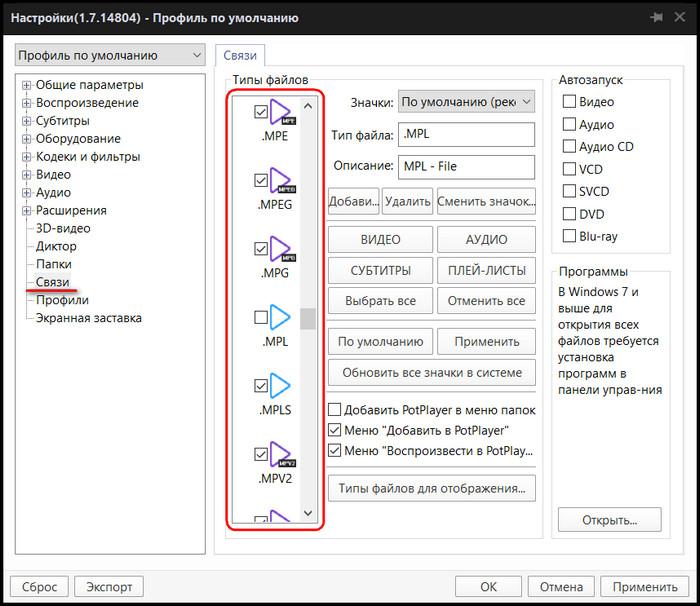Uncheck the .MPG association checkbox
Screen dimensions: 700x606
[x=261, y=249]
